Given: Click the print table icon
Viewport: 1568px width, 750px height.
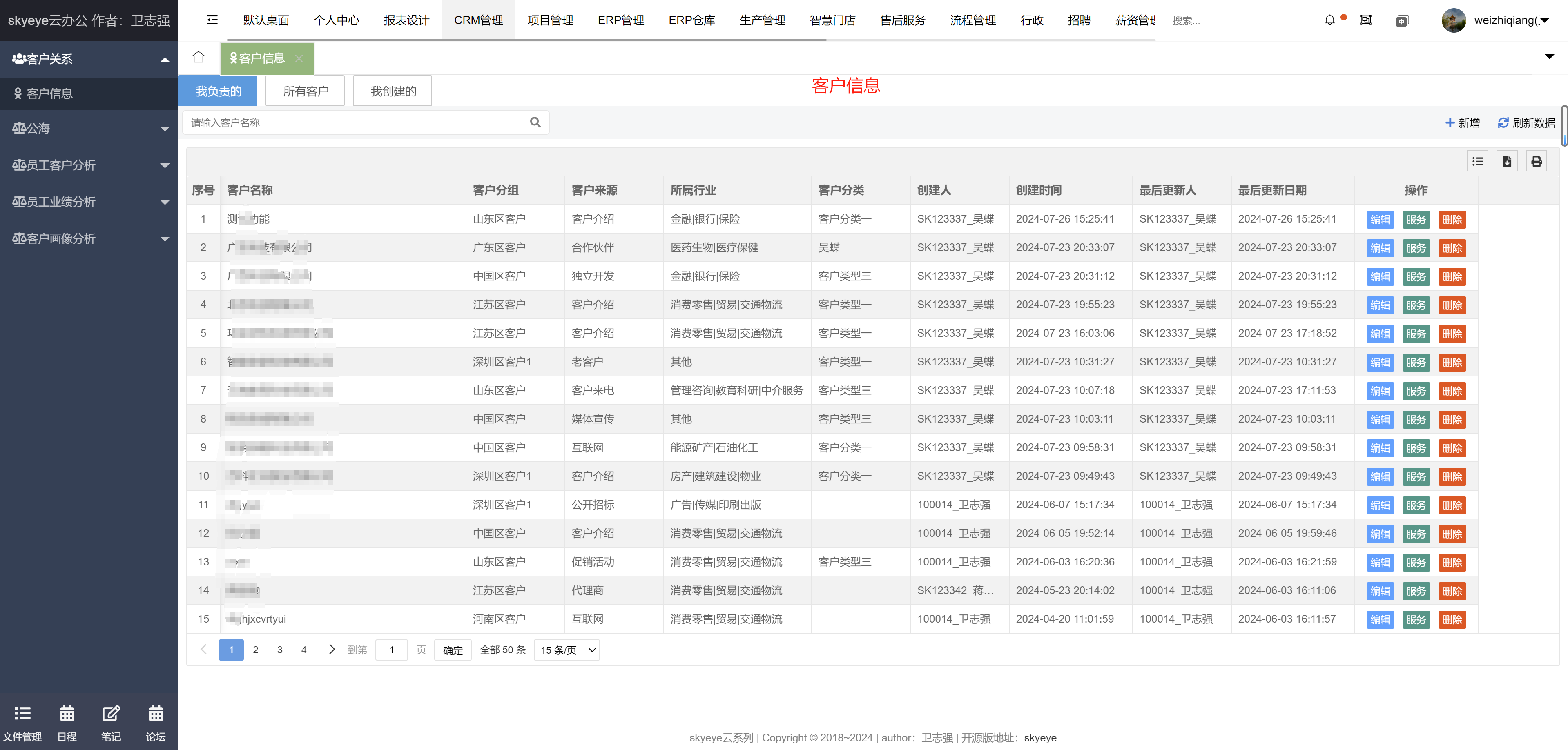Looking at the screenshot, I should point(1537,161).
